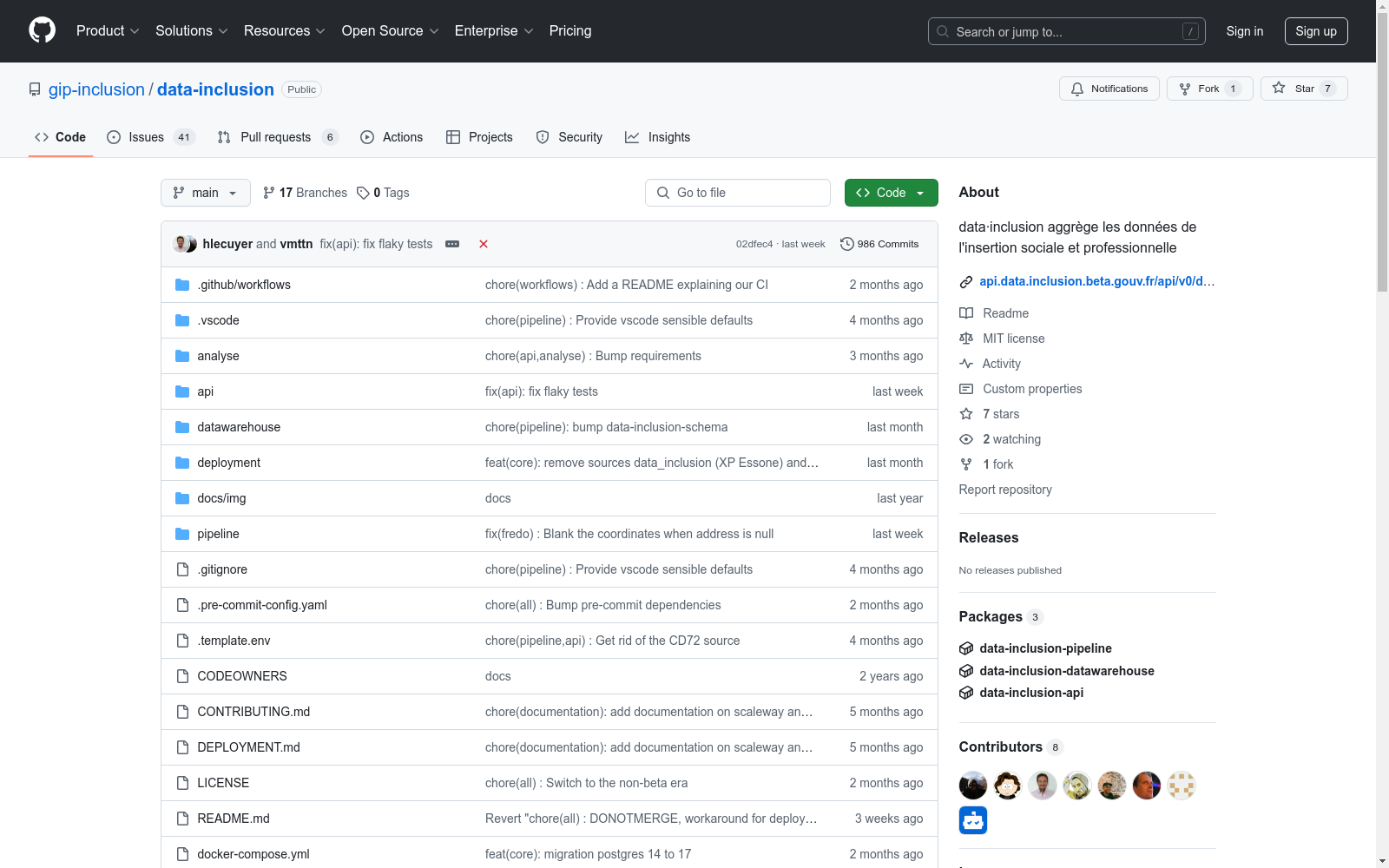Image resolution: width=1389 pixels, height=868 pixels.
Task: Click the analyse folder icon
Action: click(x=182, y=356)
